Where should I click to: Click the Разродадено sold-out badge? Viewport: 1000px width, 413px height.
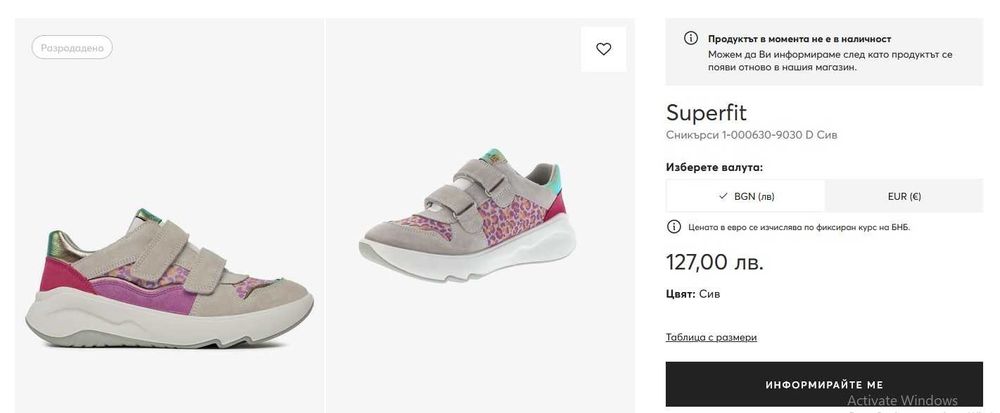click(72, 48)
